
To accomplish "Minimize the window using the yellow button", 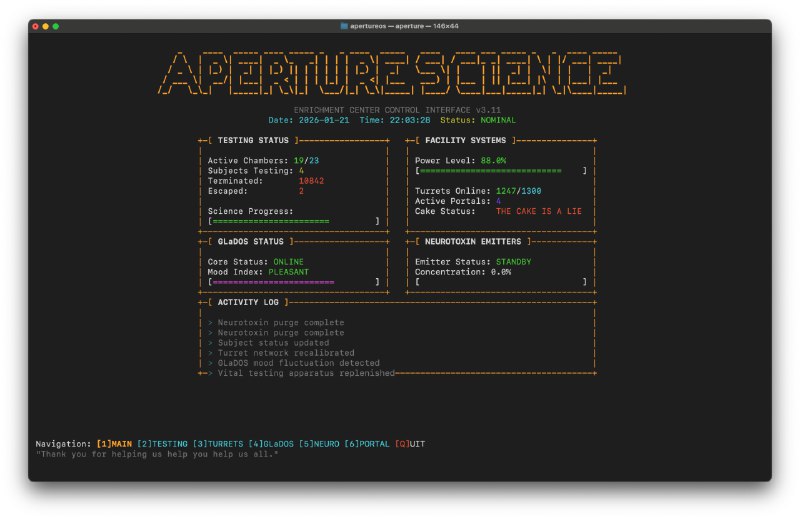I will click(46, 26).
